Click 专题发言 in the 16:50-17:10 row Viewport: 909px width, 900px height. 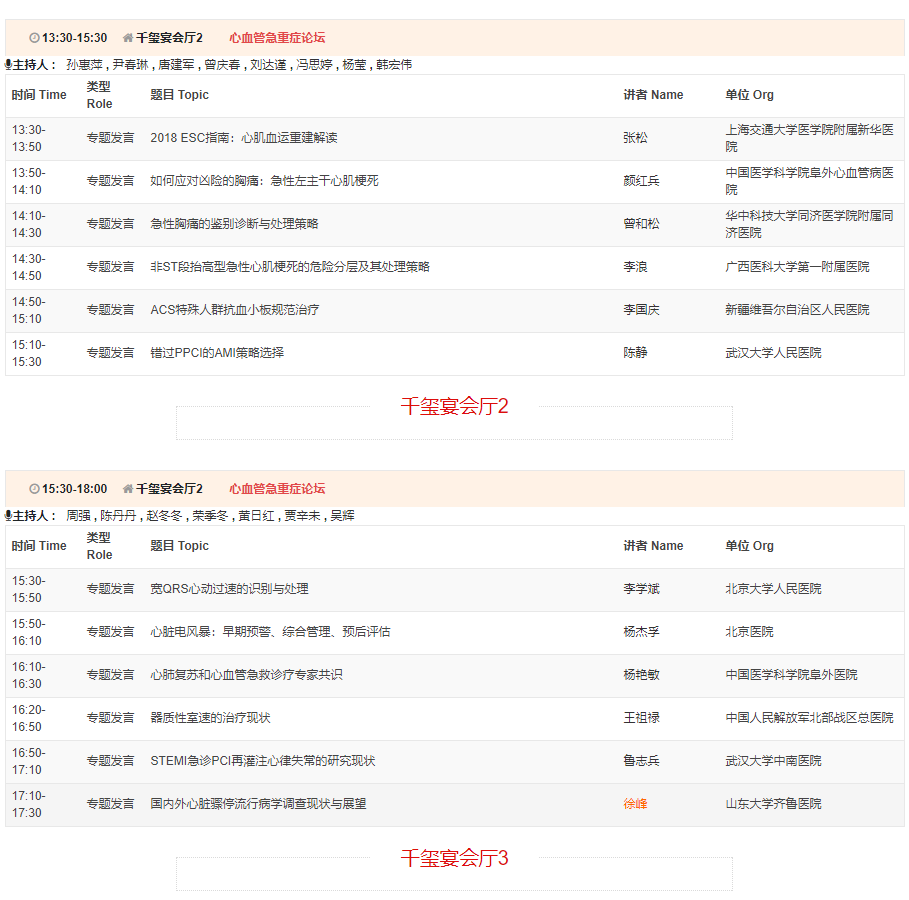click(110, 761)
